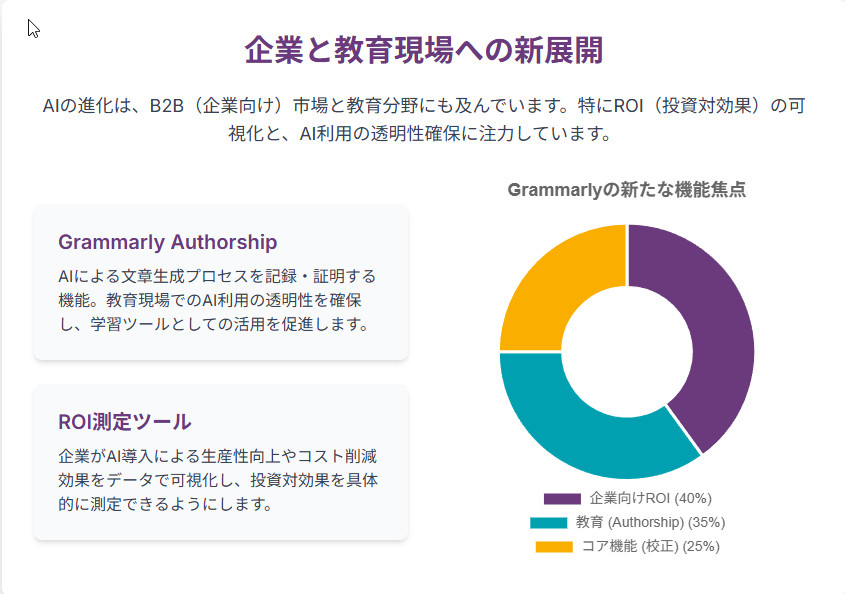This screenshot has height=594, width=845.
Task: Click the purple 企業向けROI legend swatch
Action: [x=562, y=498]
